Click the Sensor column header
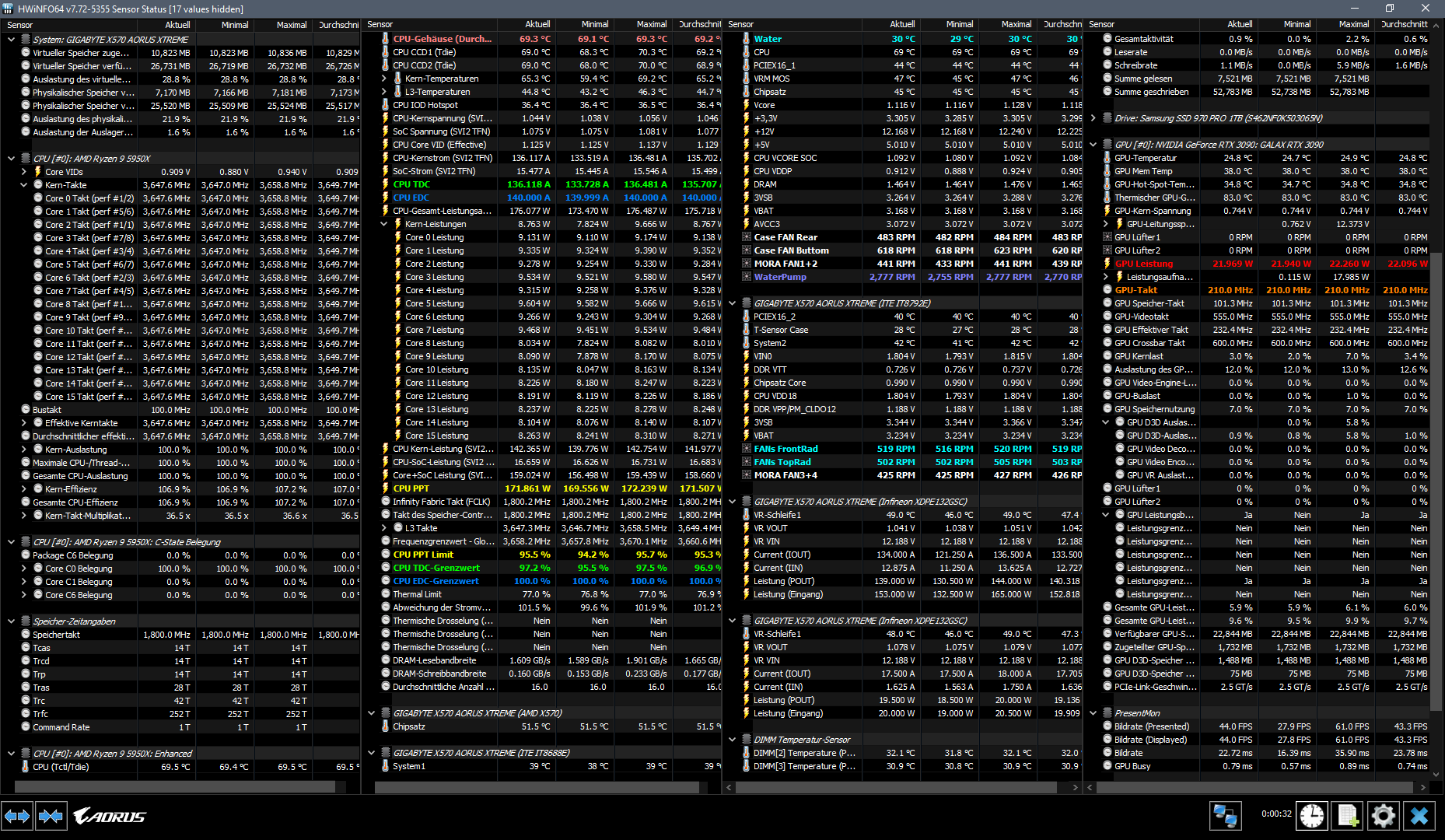This screenshot has width=1445, height=840. tap(19, 24)
